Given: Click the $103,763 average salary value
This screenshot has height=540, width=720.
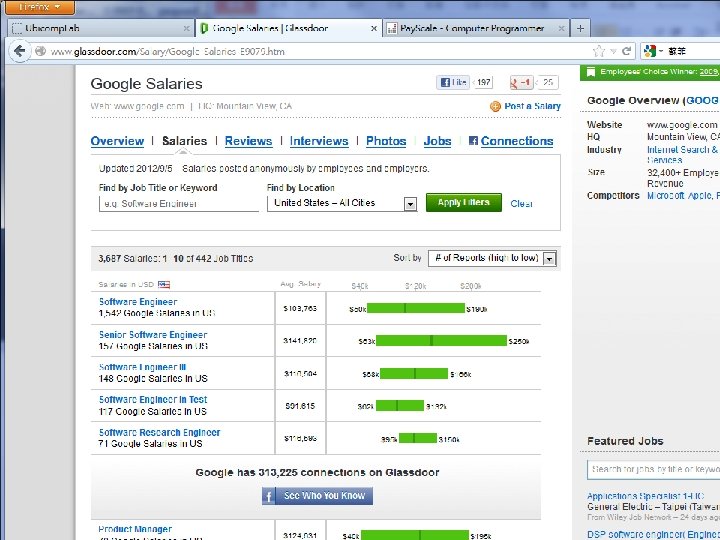Looking at the screenshot, I should (x=300, y=309).
